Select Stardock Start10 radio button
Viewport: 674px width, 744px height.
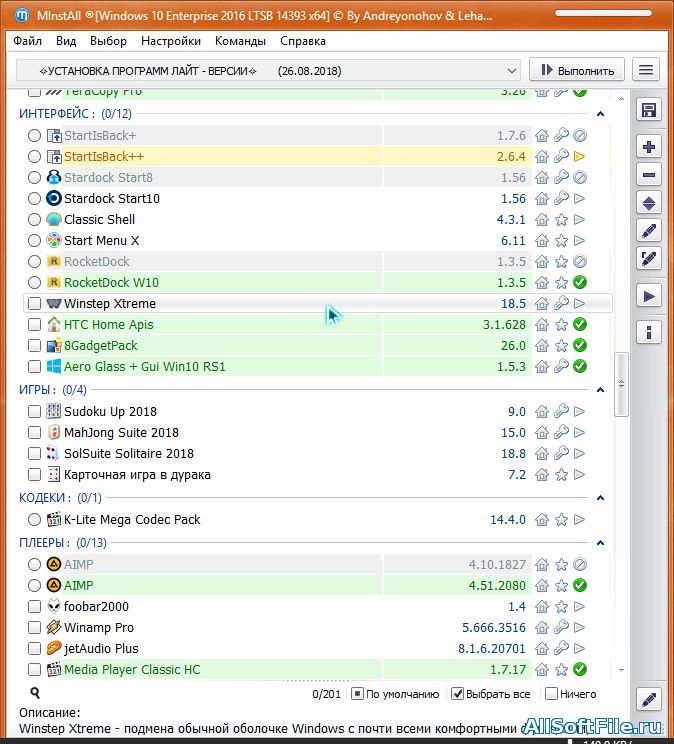coord(34,198)
